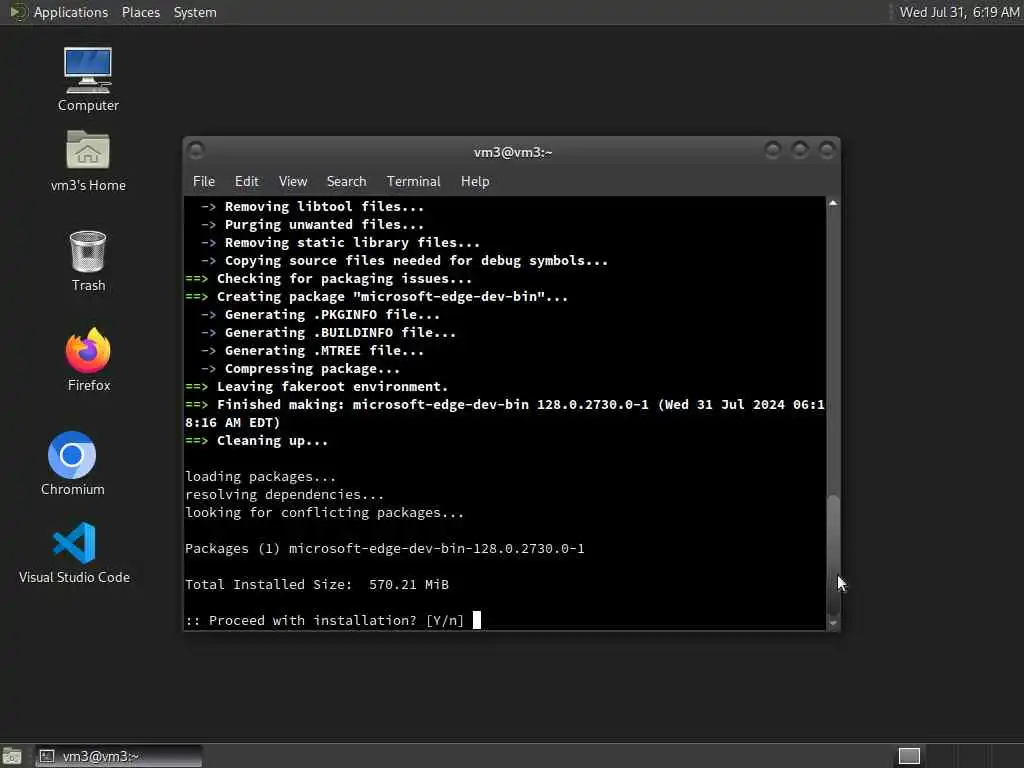1024x768 pixels.
Task: Click the workspace switcher in bottom panel
Action: pyautogui.click(x=909, y=756)
